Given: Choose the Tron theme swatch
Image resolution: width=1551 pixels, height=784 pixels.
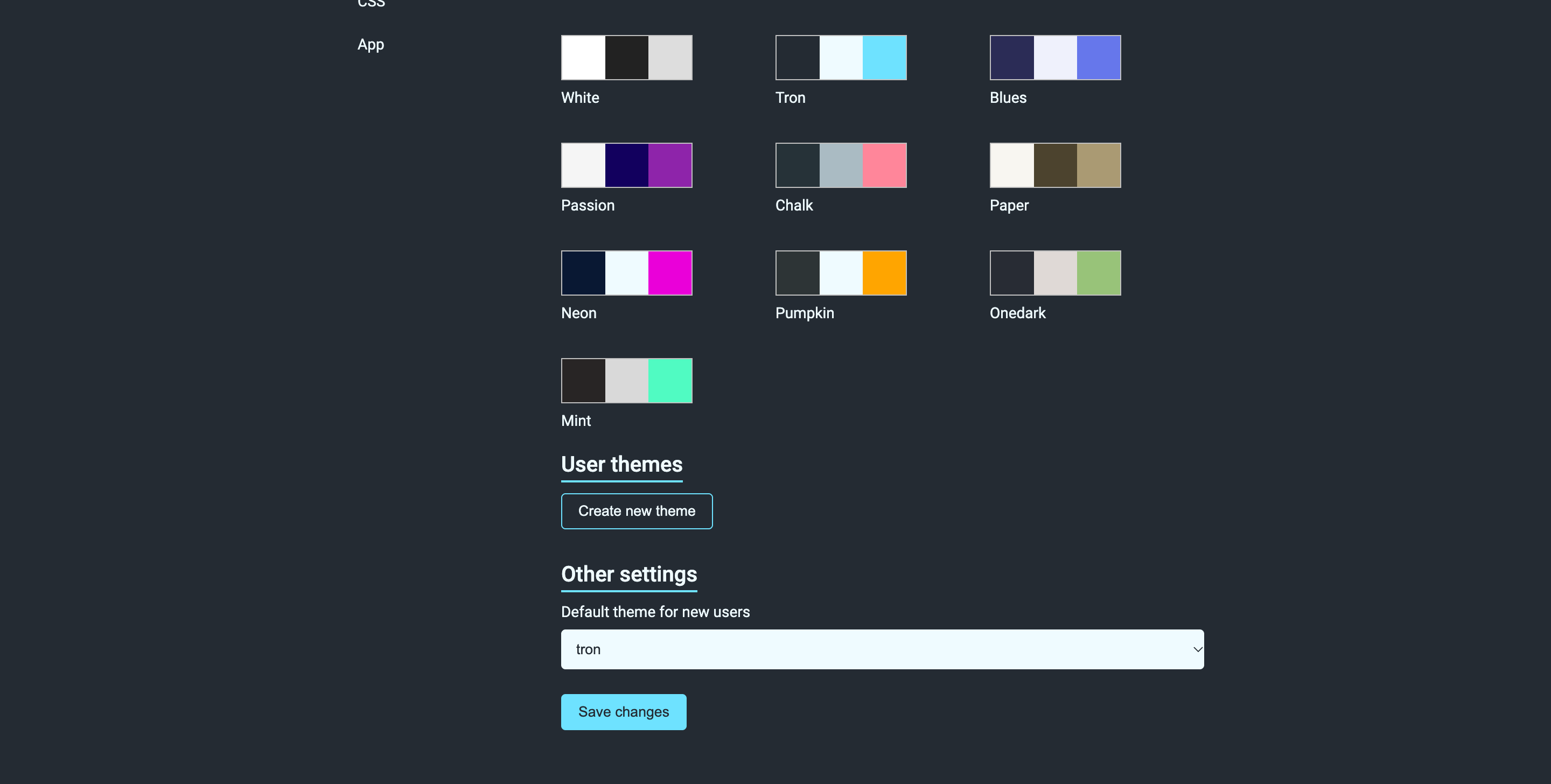Looking at the screenshot, I should [x=841, y=57].
